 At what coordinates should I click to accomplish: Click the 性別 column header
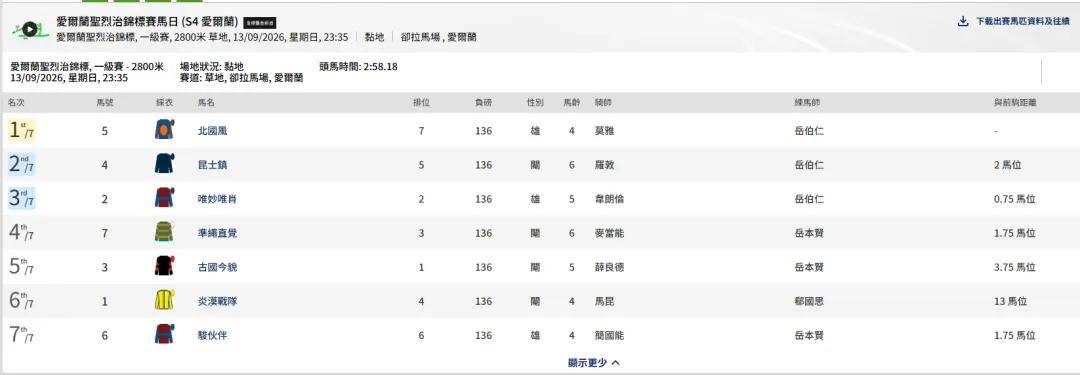click(x=535, y=103)
